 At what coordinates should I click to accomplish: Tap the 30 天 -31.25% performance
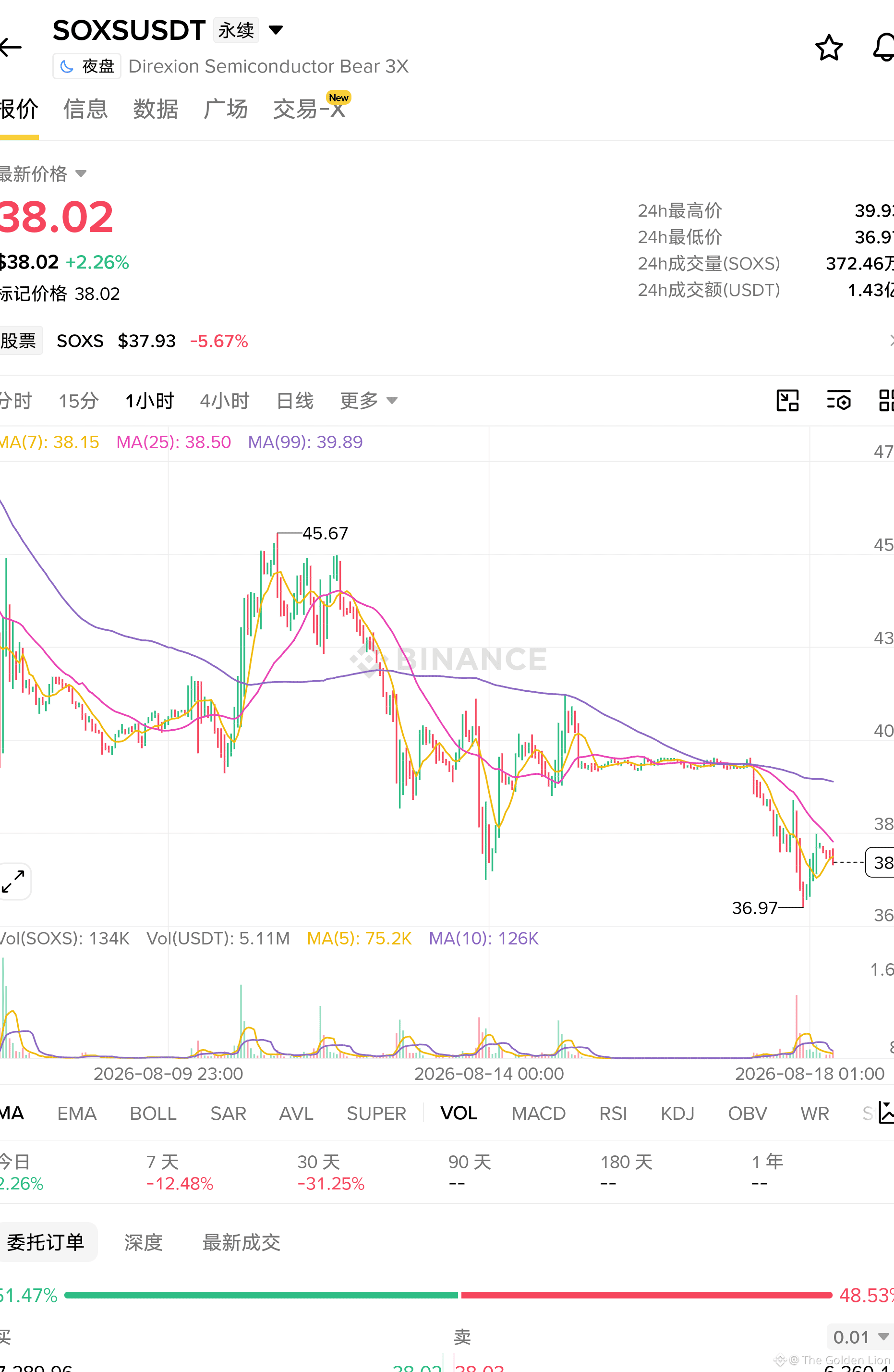(331, 1172)
